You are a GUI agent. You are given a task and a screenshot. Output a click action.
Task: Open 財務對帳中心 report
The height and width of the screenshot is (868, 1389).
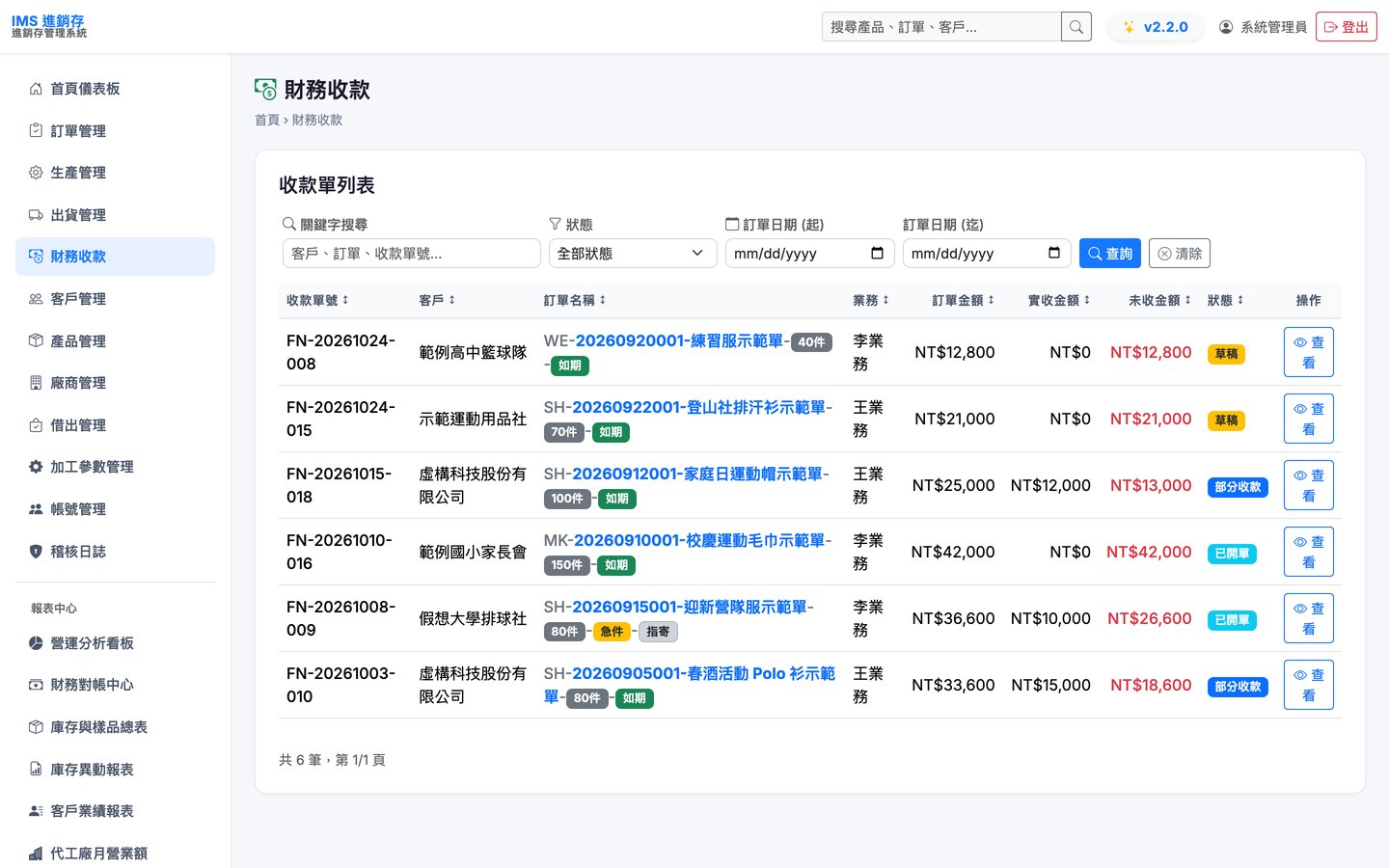point(115,685)
